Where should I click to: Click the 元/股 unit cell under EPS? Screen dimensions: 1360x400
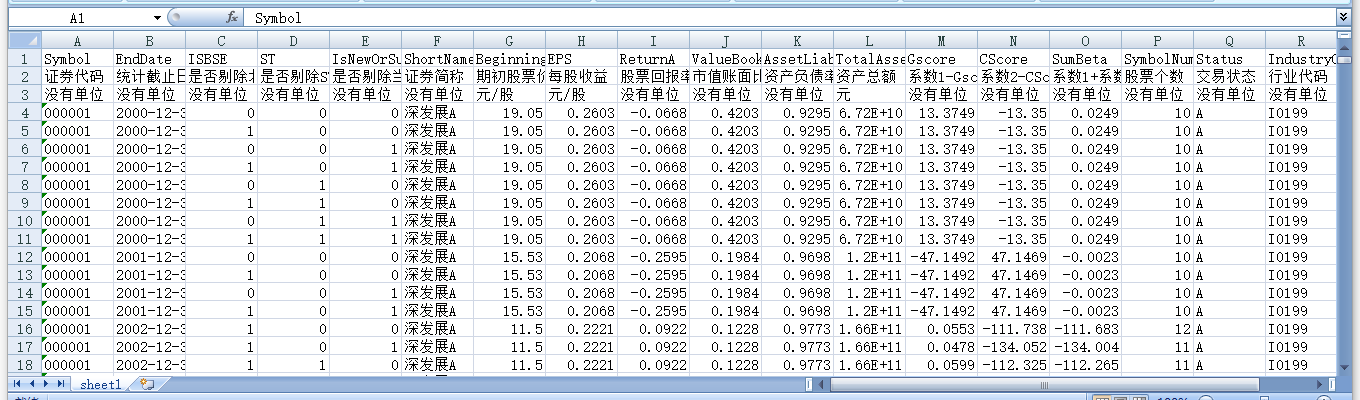click(581, 95)
